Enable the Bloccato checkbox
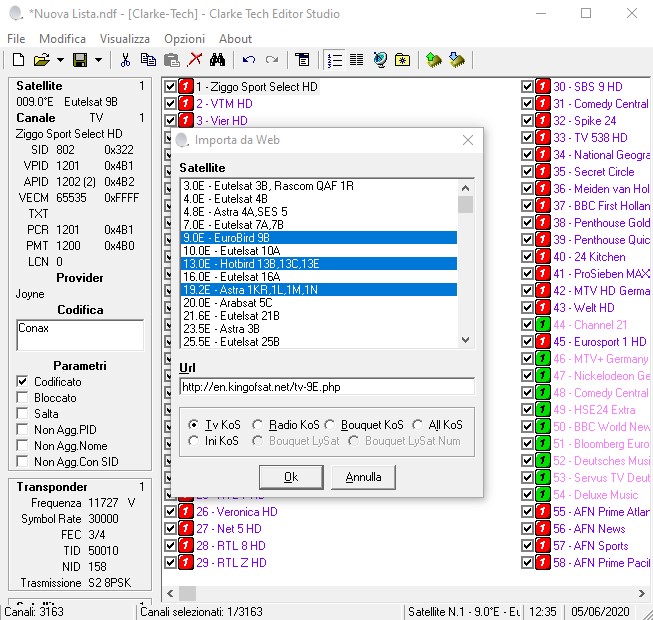 [x=22, y=397]
